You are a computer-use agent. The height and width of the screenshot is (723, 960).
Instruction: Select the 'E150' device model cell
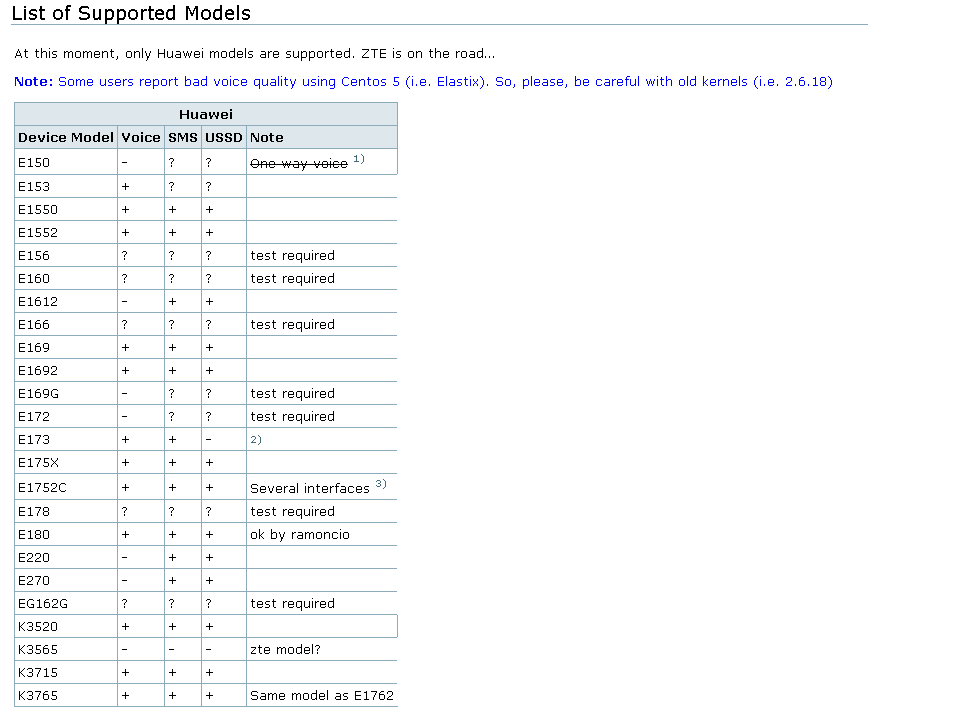(66, 162)
